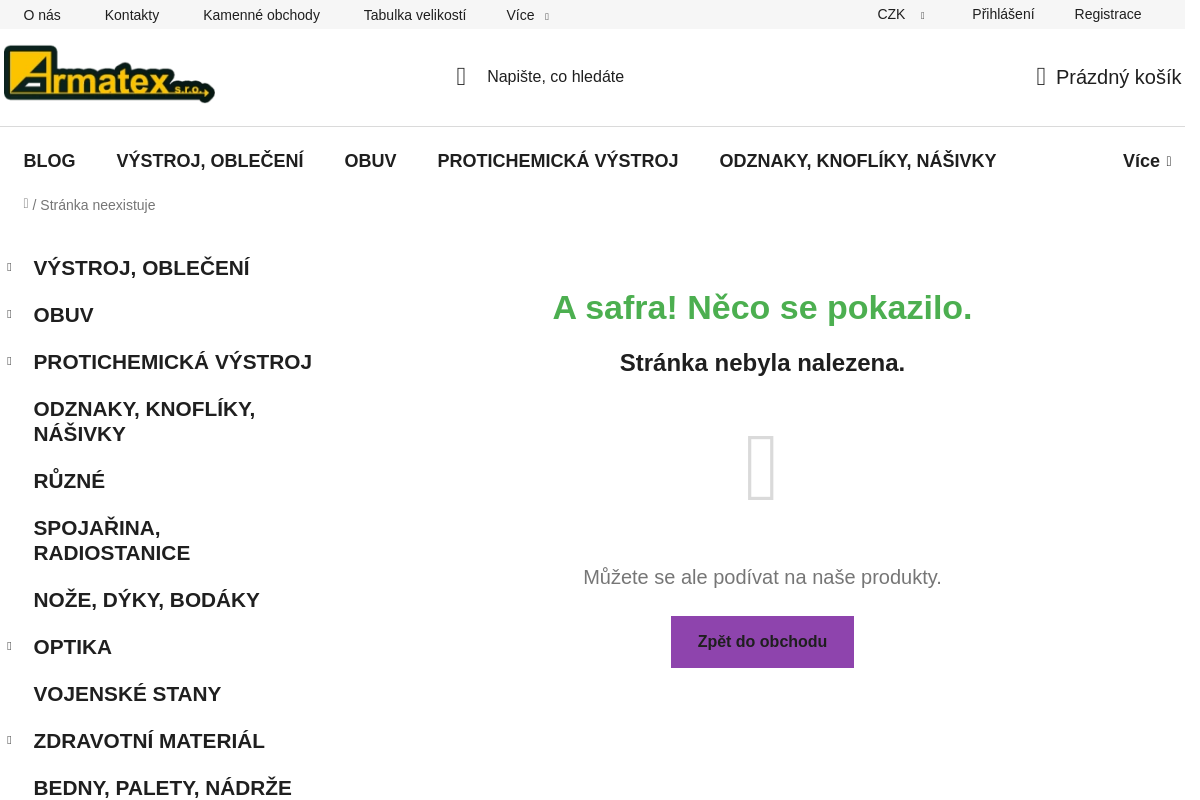Click the shopping cart icon
Viewport: 1200px width, 800px height.
1041,77
